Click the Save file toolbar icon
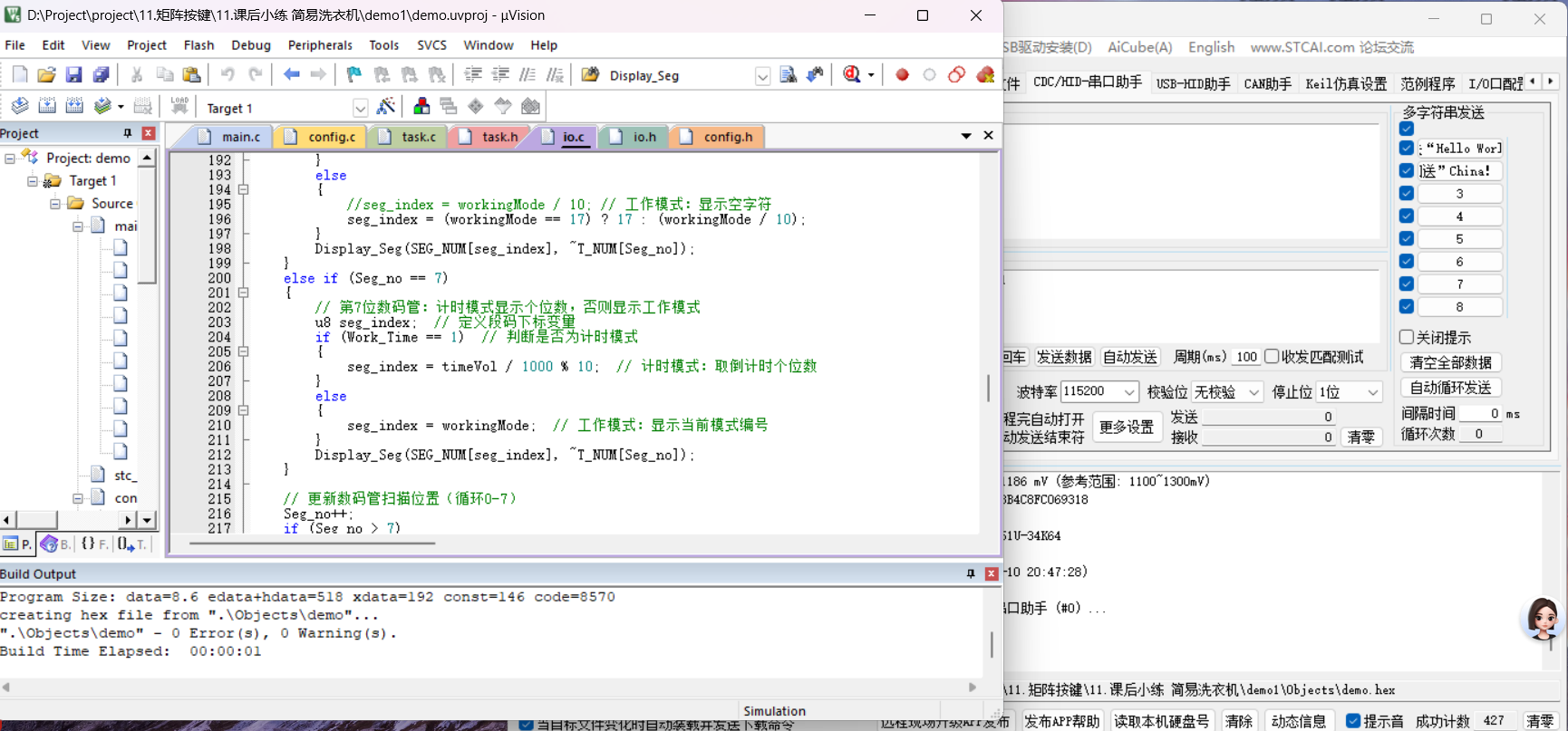This screenshot has width=1568, height=731. pos(74,75)
